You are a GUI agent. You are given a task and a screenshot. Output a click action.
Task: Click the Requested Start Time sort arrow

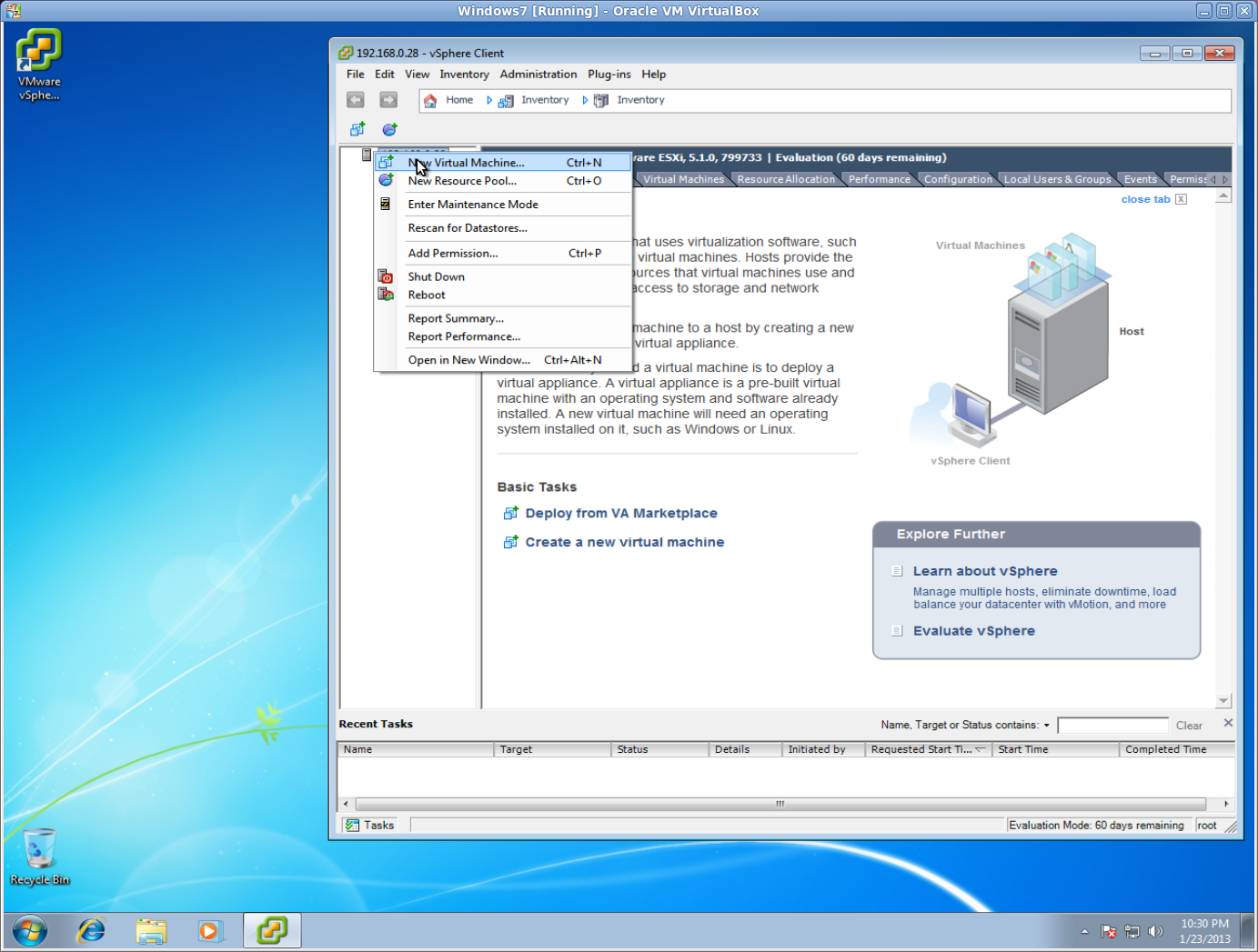(x=981, y=749)
